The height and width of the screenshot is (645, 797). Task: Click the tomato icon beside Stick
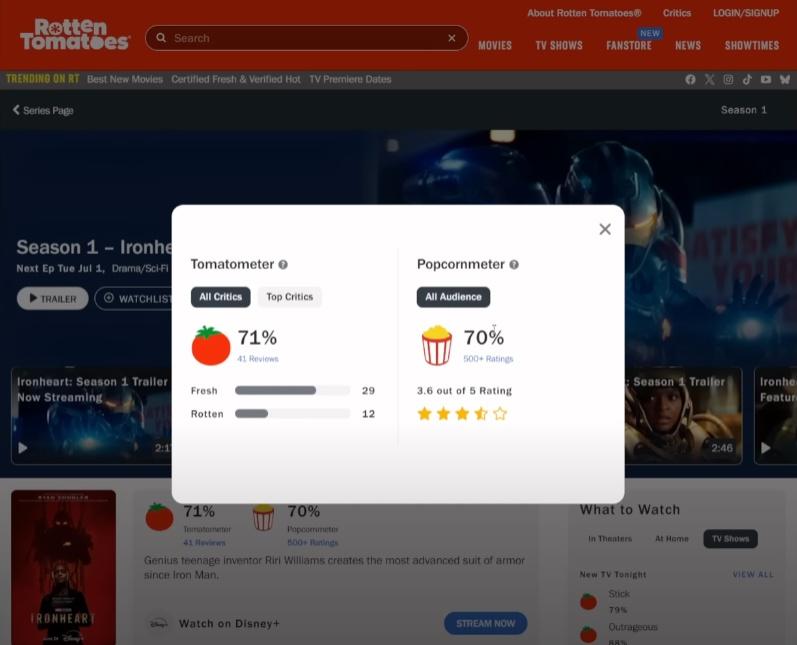(x=589, y=601)
